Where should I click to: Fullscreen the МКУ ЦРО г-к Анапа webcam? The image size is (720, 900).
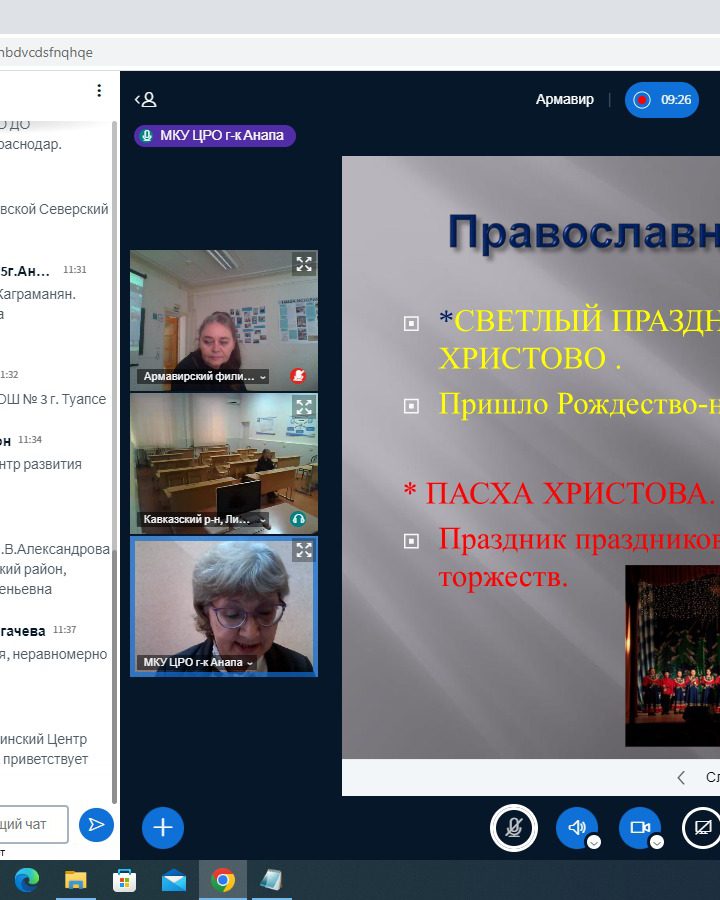(304, 551)
